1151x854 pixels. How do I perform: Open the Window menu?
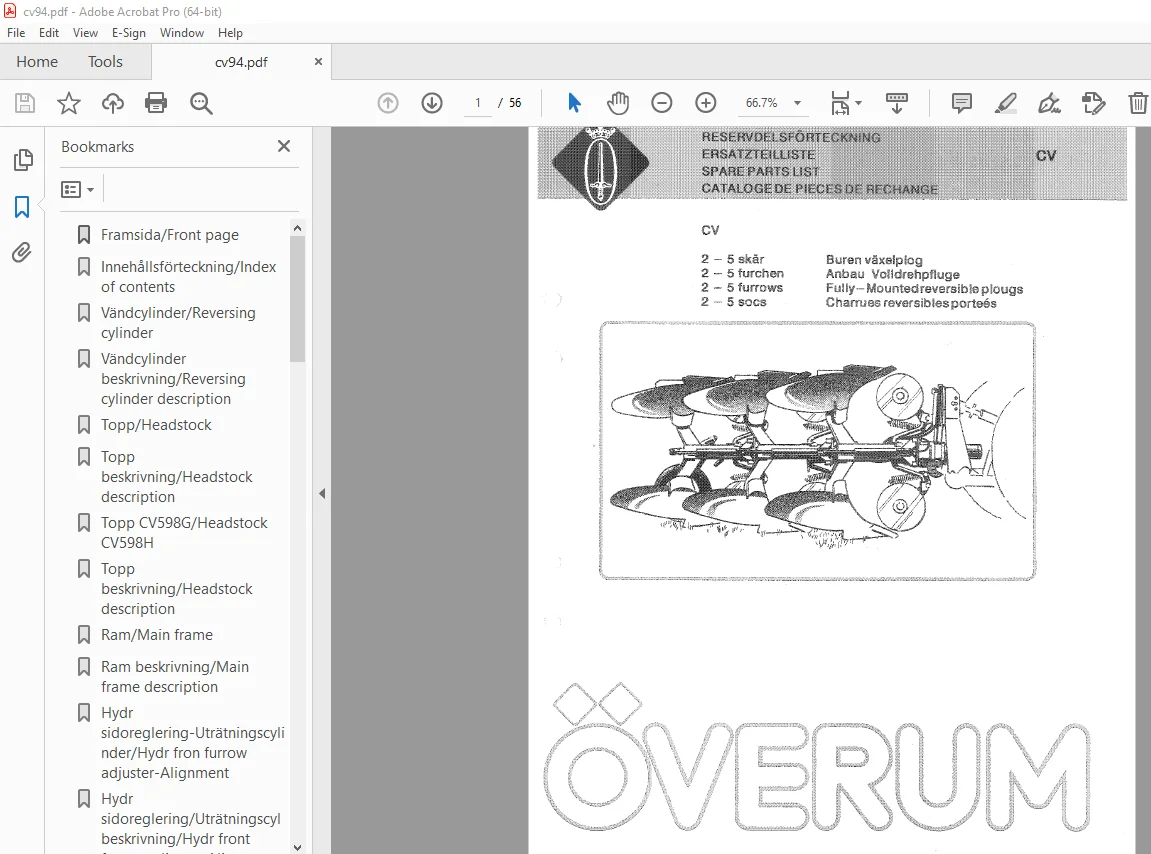pos(182,33)
